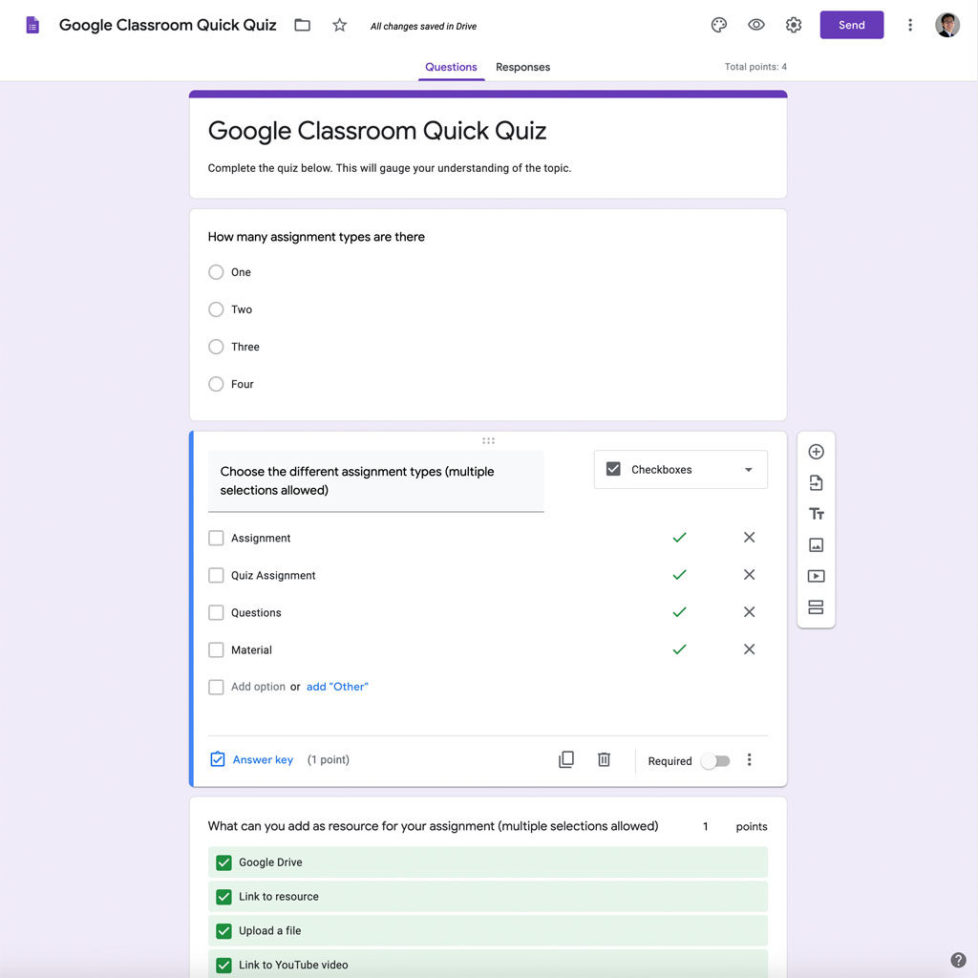Duplicate the current checkbox question
978x978 pixels.
(x=566, y=760)
